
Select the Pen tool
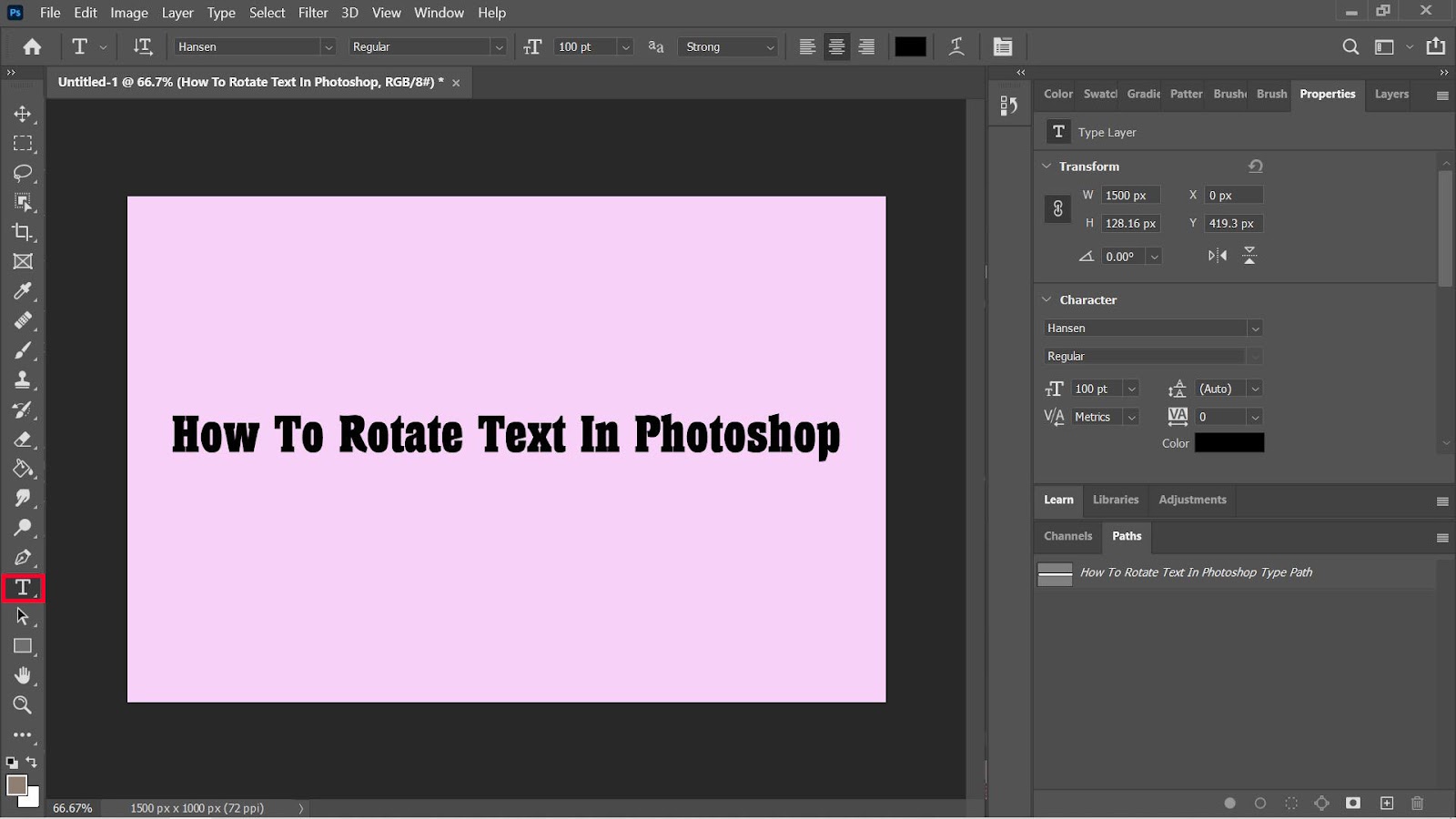[23, 558]
